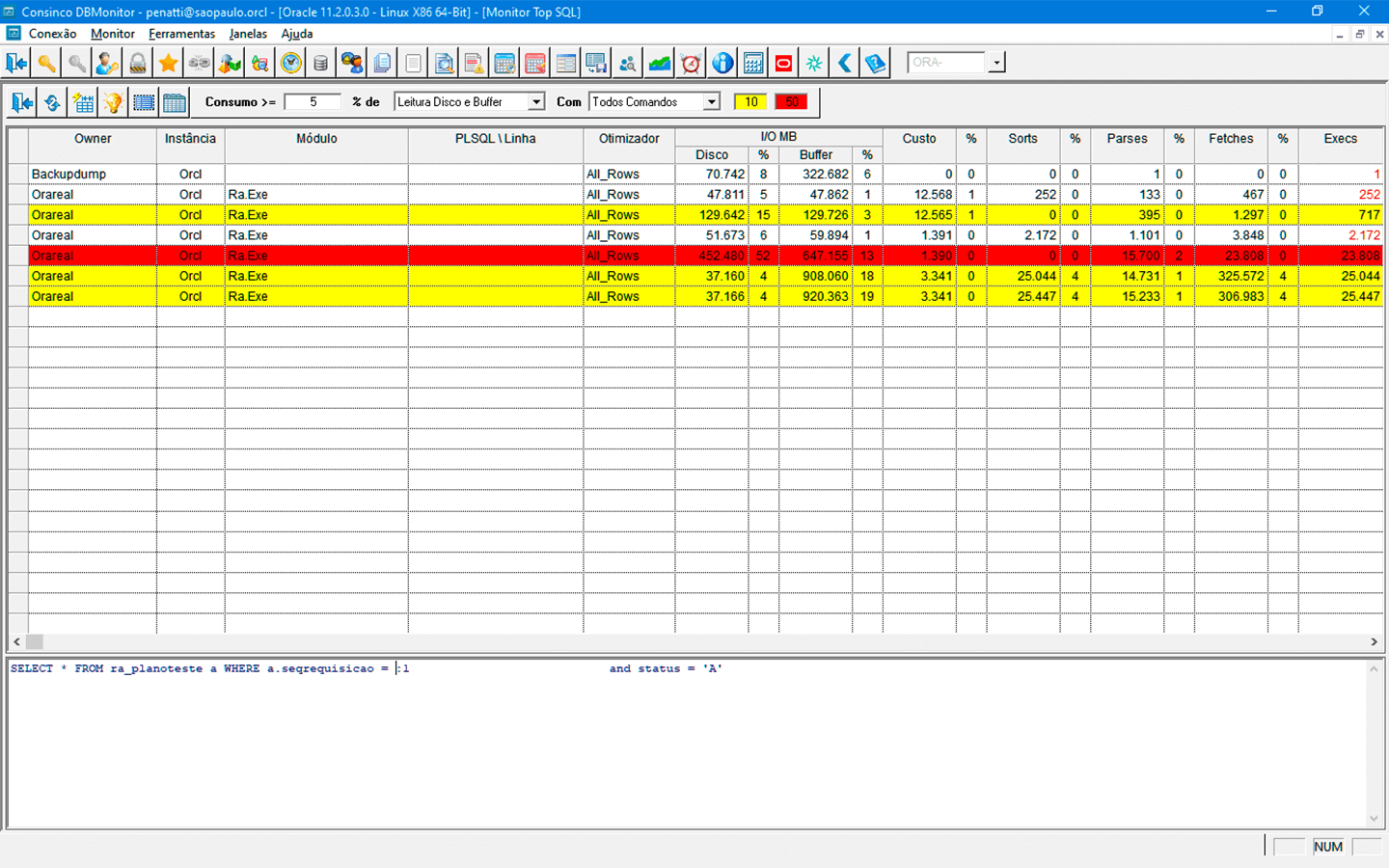Expand the ORA- combo box arrow

pos(996,63)
